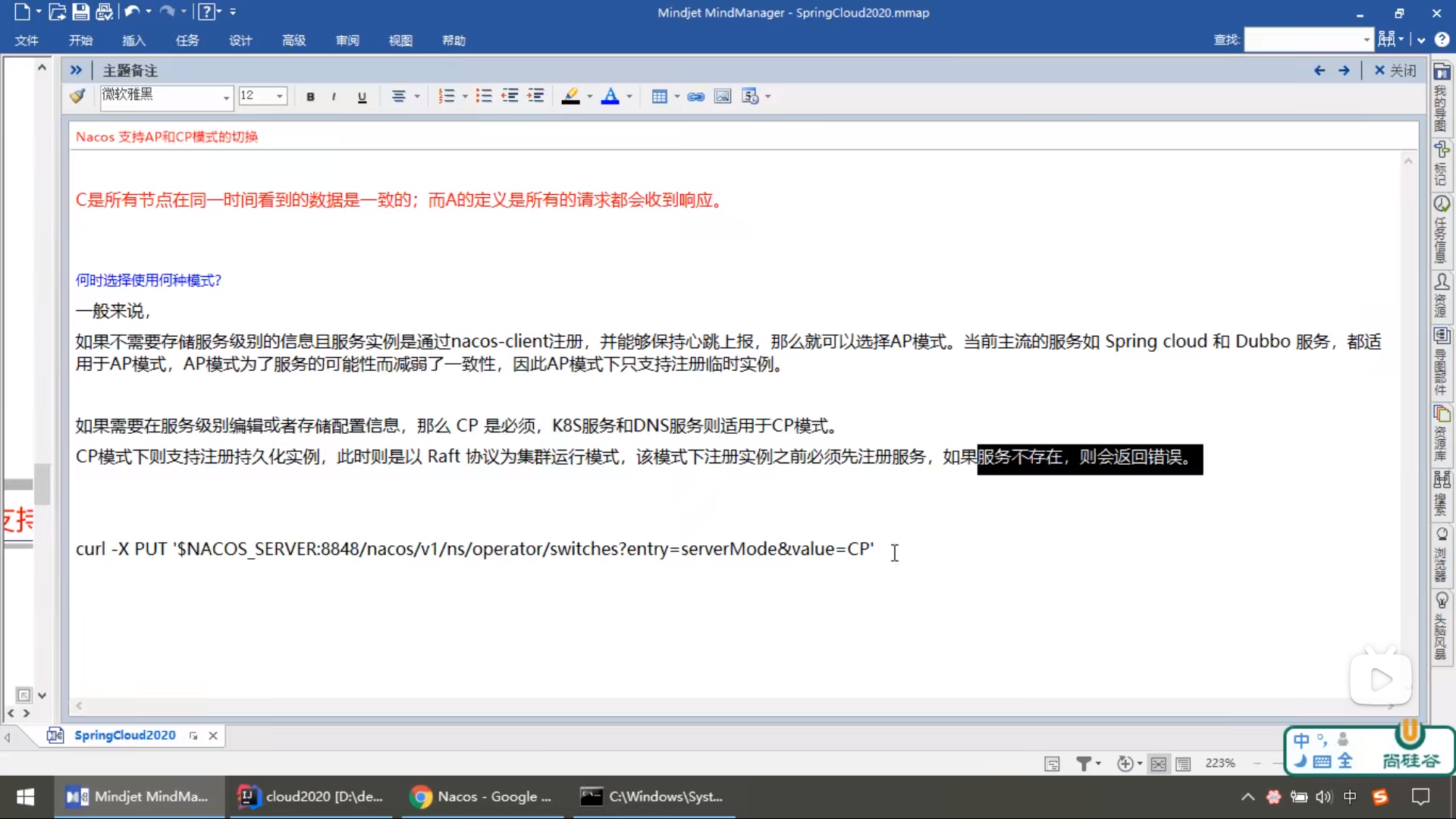This screenshot has height=819, width=1456.
Task: Click the filter funnel icon in status bar
Action: tap(1084, 764)
